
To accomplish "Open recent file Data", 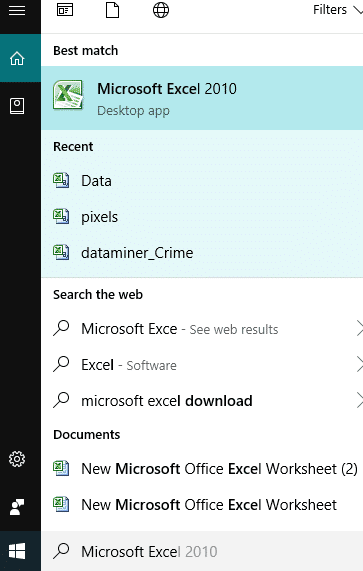I will (x=202, y=181).
